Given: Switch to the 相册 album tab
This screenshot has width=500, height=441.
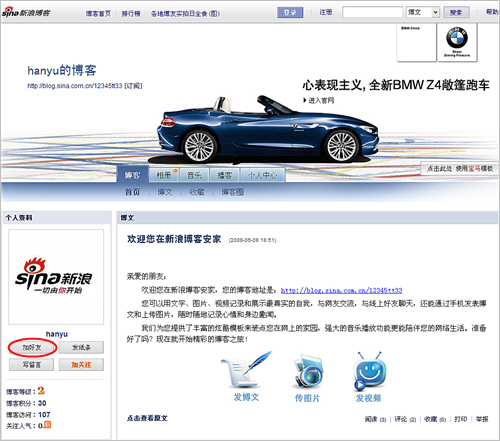Looking at the screenshot, I should [x=163, y=175].
